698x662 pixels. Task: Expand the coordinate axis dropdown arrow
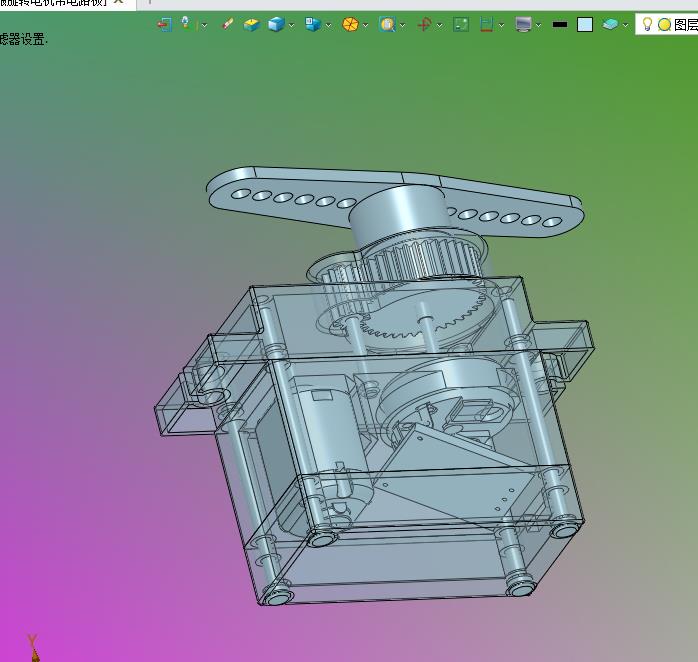coord(439,25)
